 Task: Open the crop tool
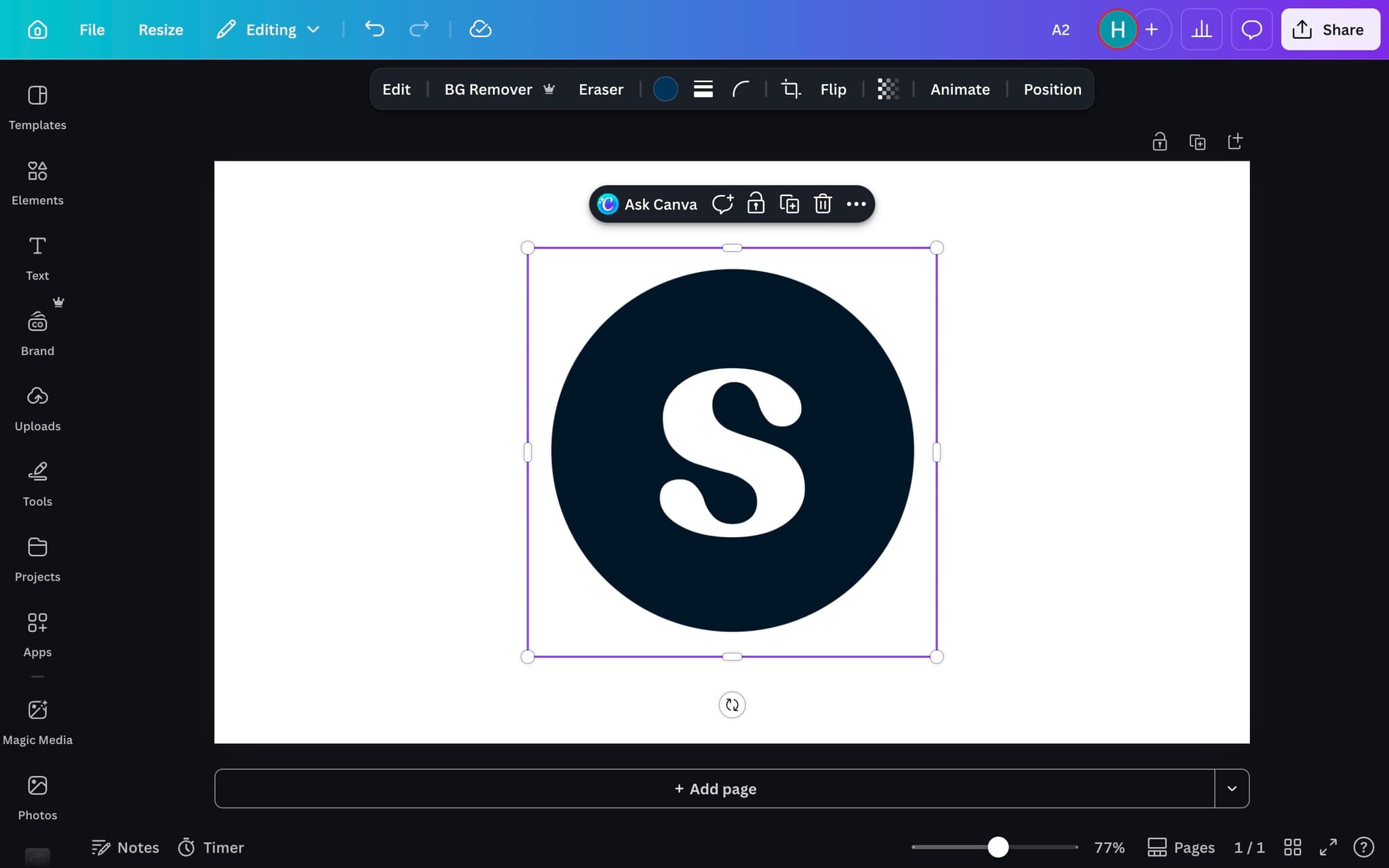click(790, 89)
